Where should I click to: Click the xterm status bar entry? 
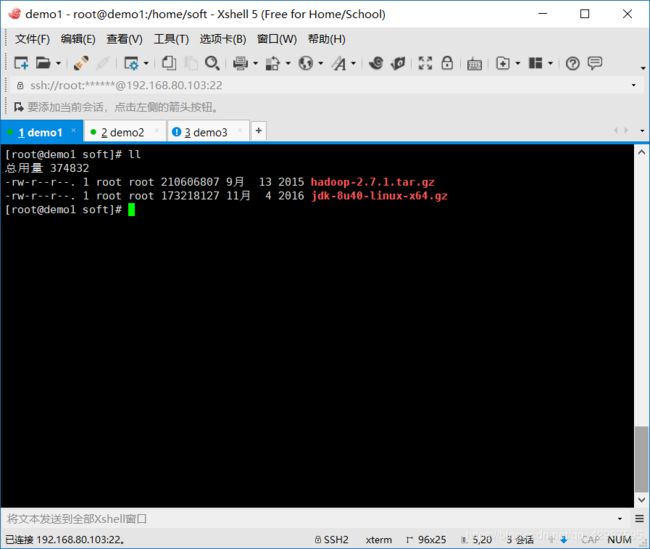click(x=378, y=539)
